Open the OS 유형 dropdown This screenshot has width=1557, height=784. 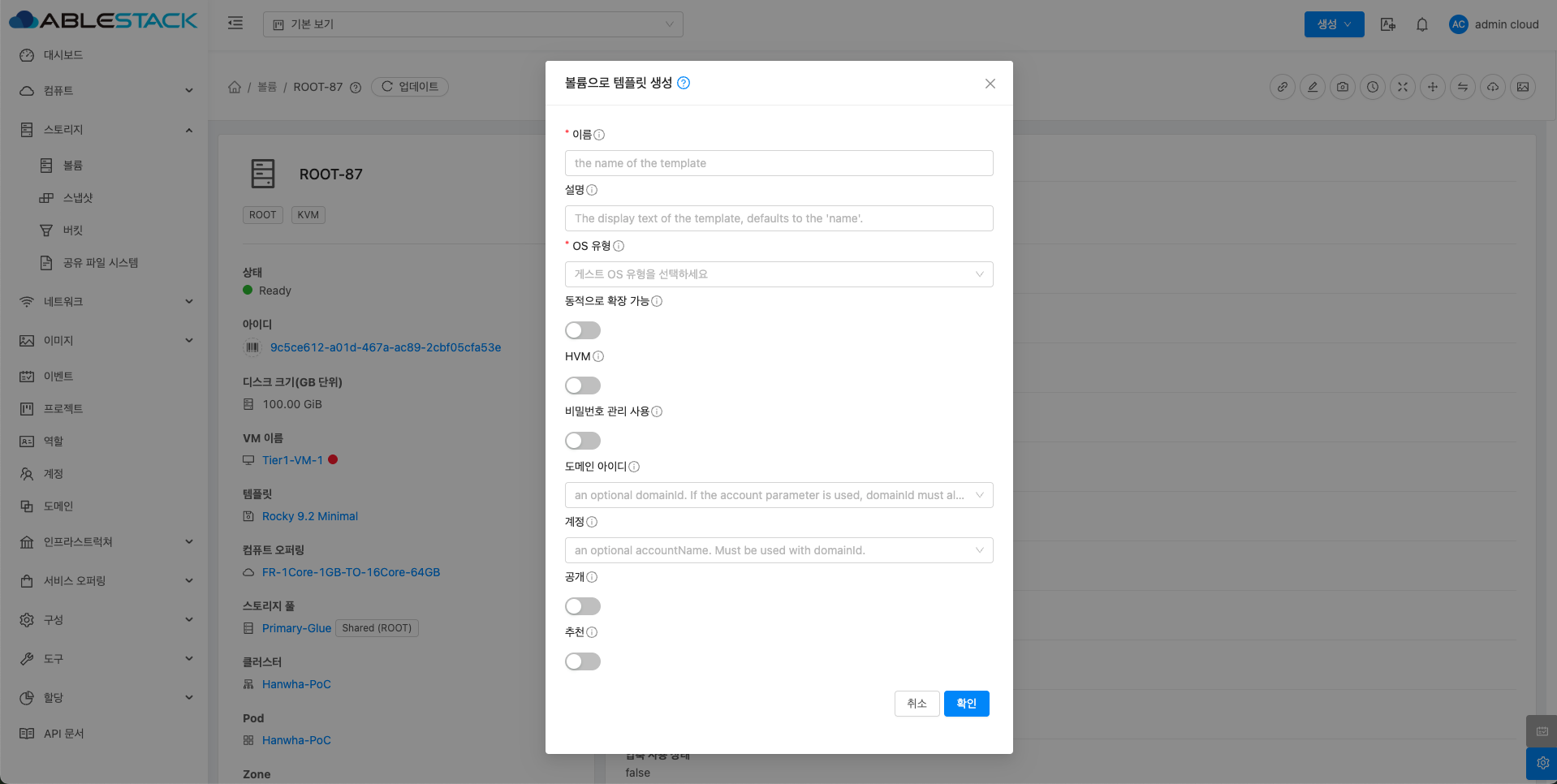click(x=778, y=274)
